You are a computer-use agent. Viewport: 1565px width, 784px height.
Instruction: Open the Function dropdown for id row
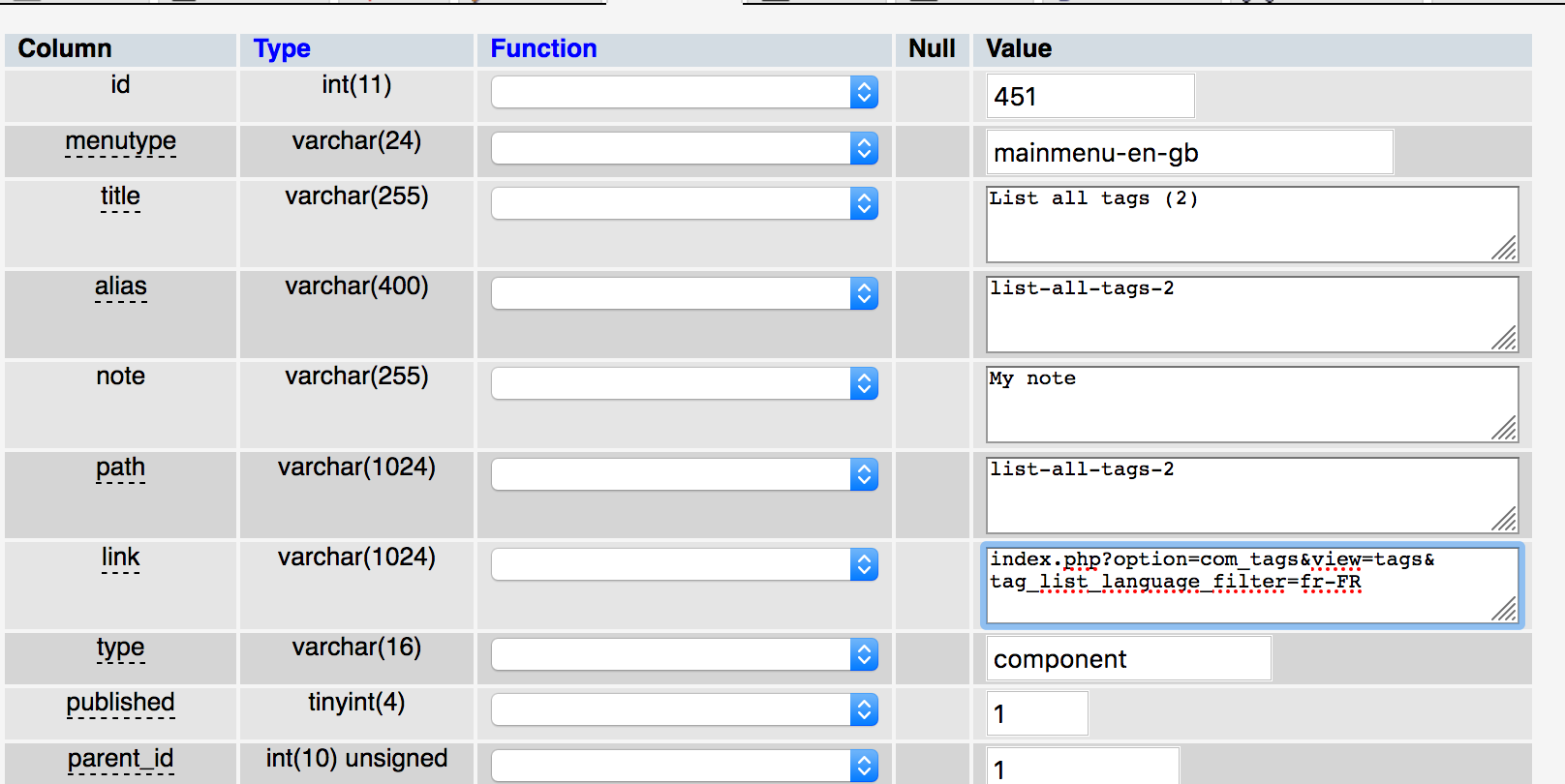click(685, 93)
